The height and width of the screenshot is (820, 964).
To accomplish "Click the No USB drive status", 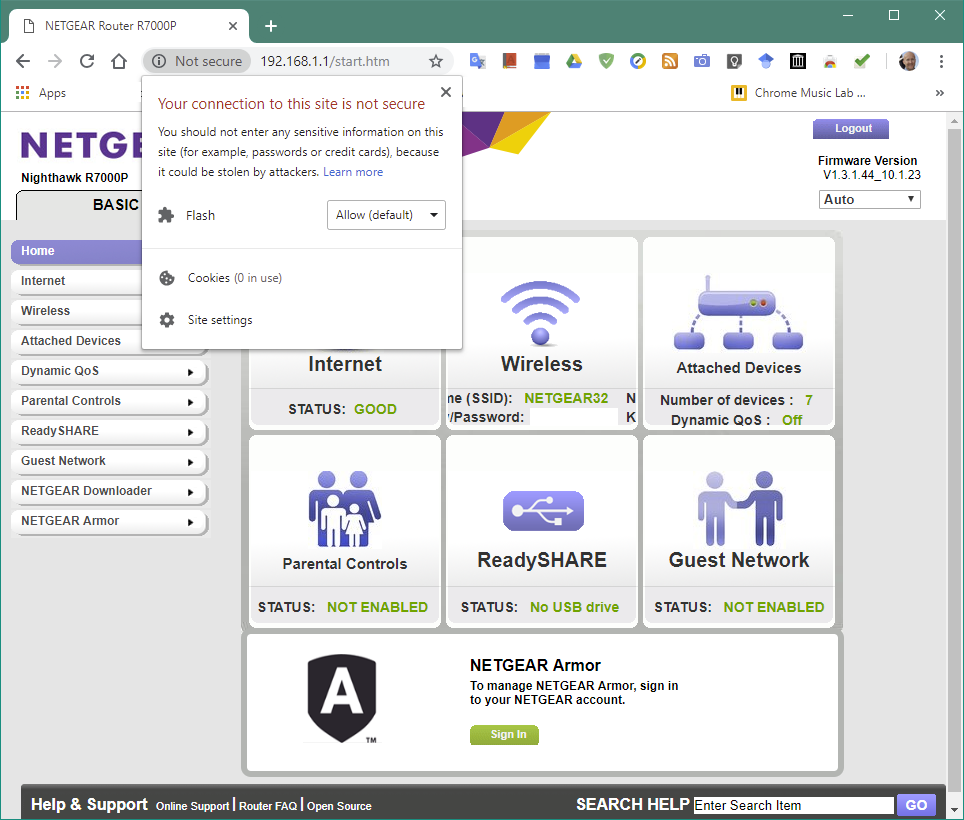I will [574, 607].
